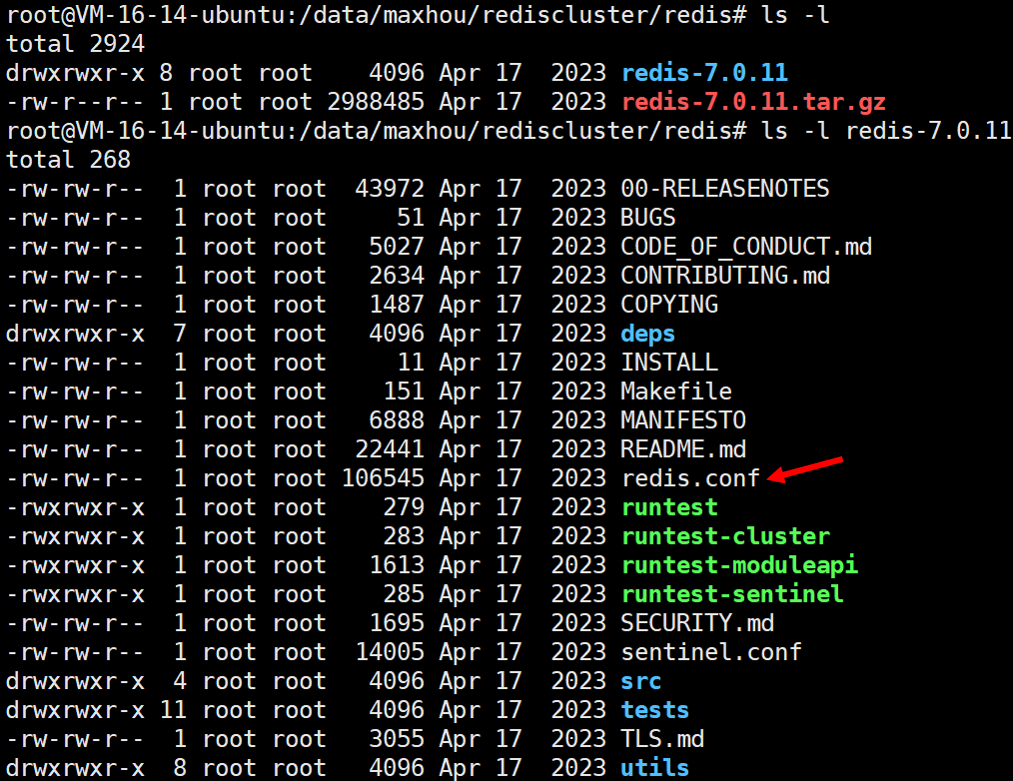Select the 2988485 file size value

pos(375,101)
